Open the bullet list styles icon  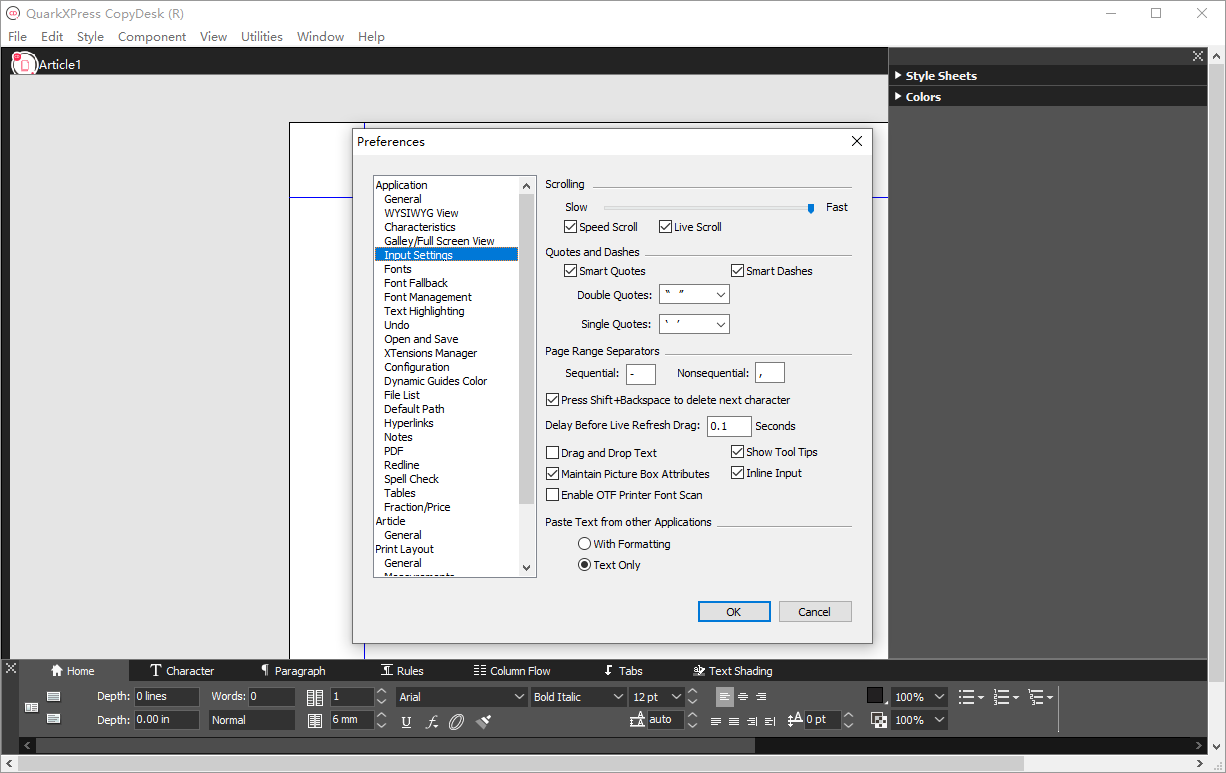coord(970,696)
